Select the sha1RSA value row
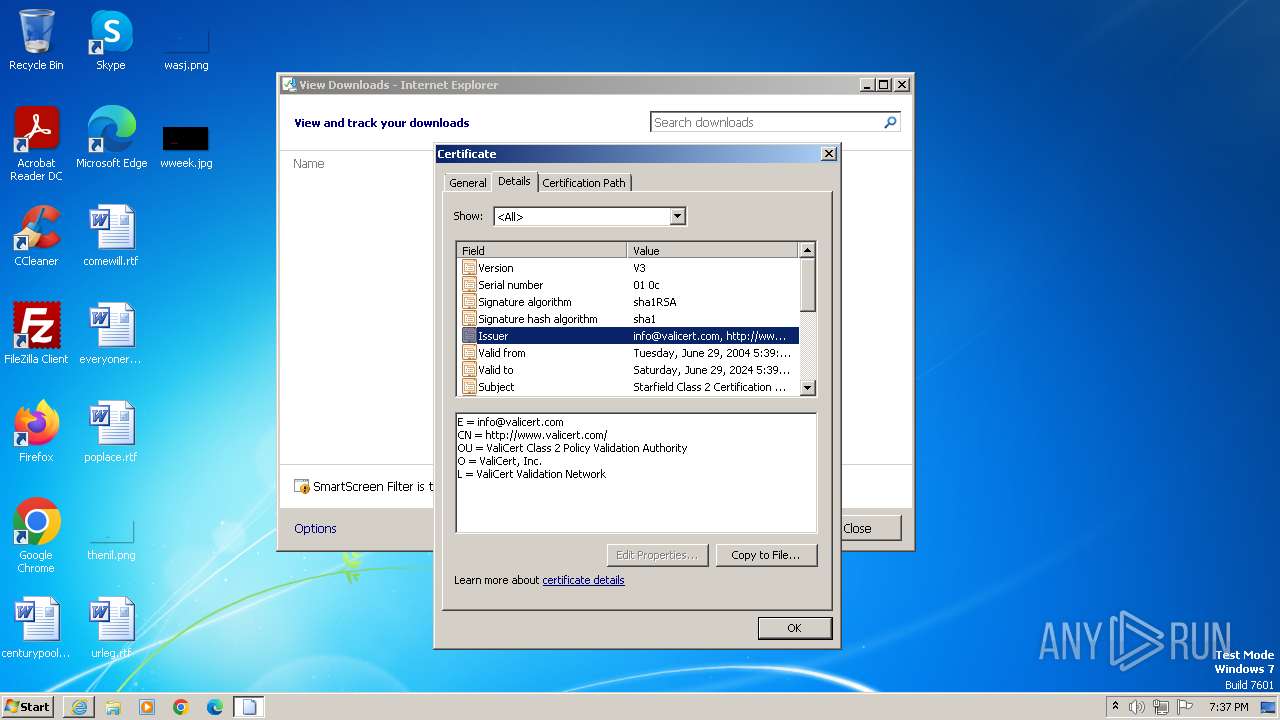 coord(654,302)
